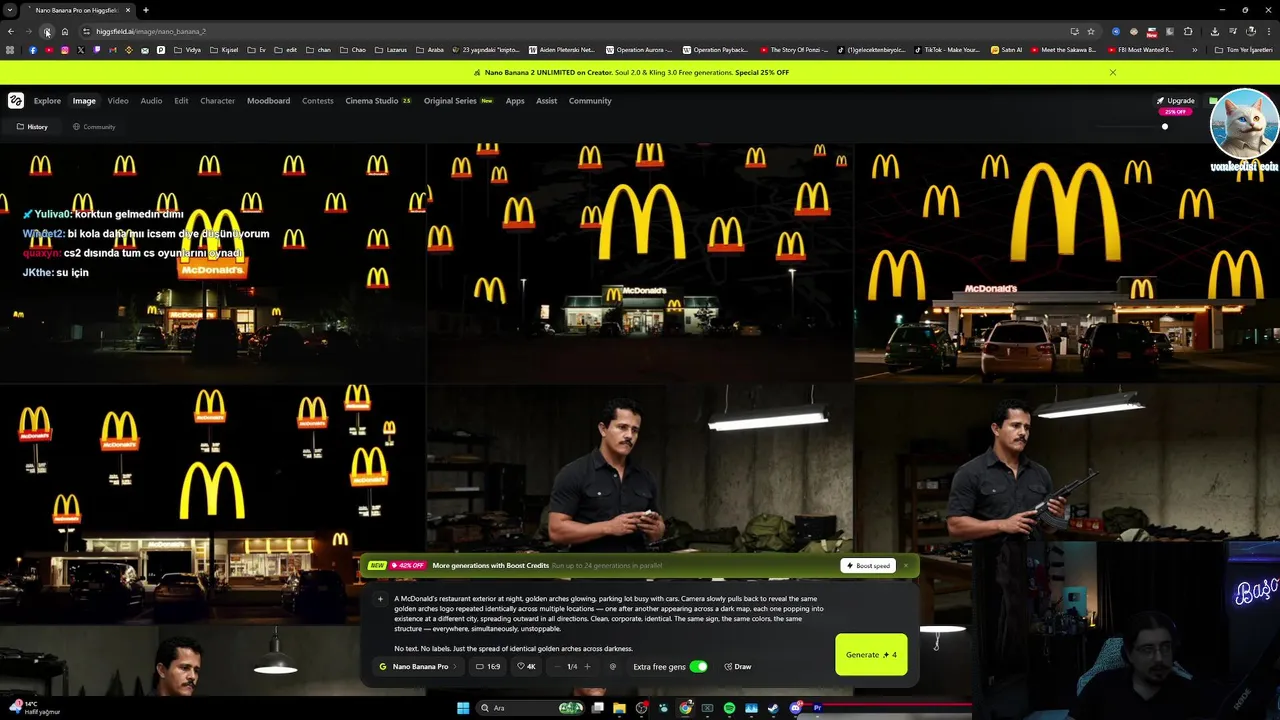1280x720 pixels.
Task: Open a new browser tab
Action: click(145, 10)
